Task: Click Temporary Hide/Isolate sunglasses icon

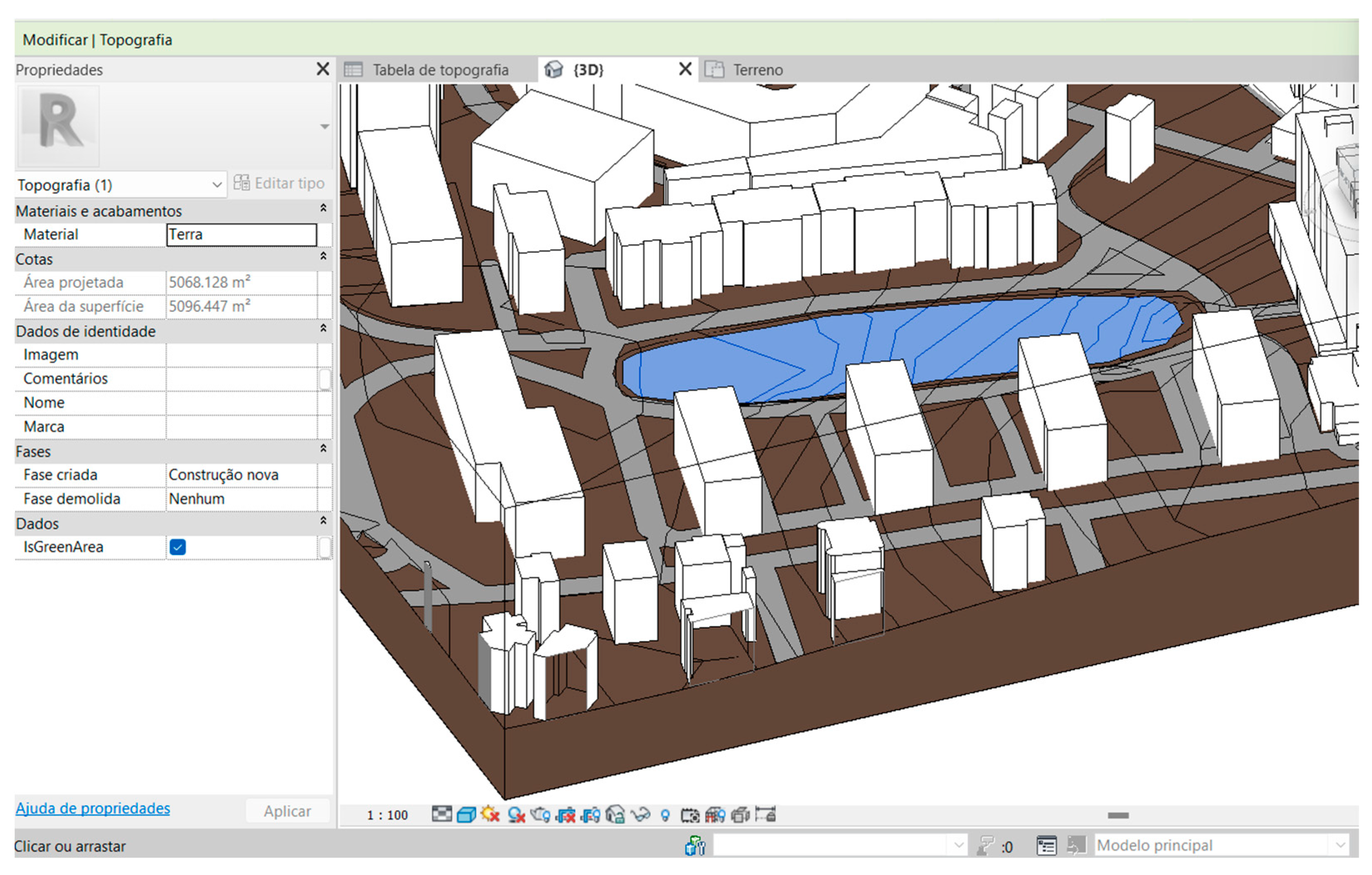Action: pyautogui.click(x=640, y=815)
